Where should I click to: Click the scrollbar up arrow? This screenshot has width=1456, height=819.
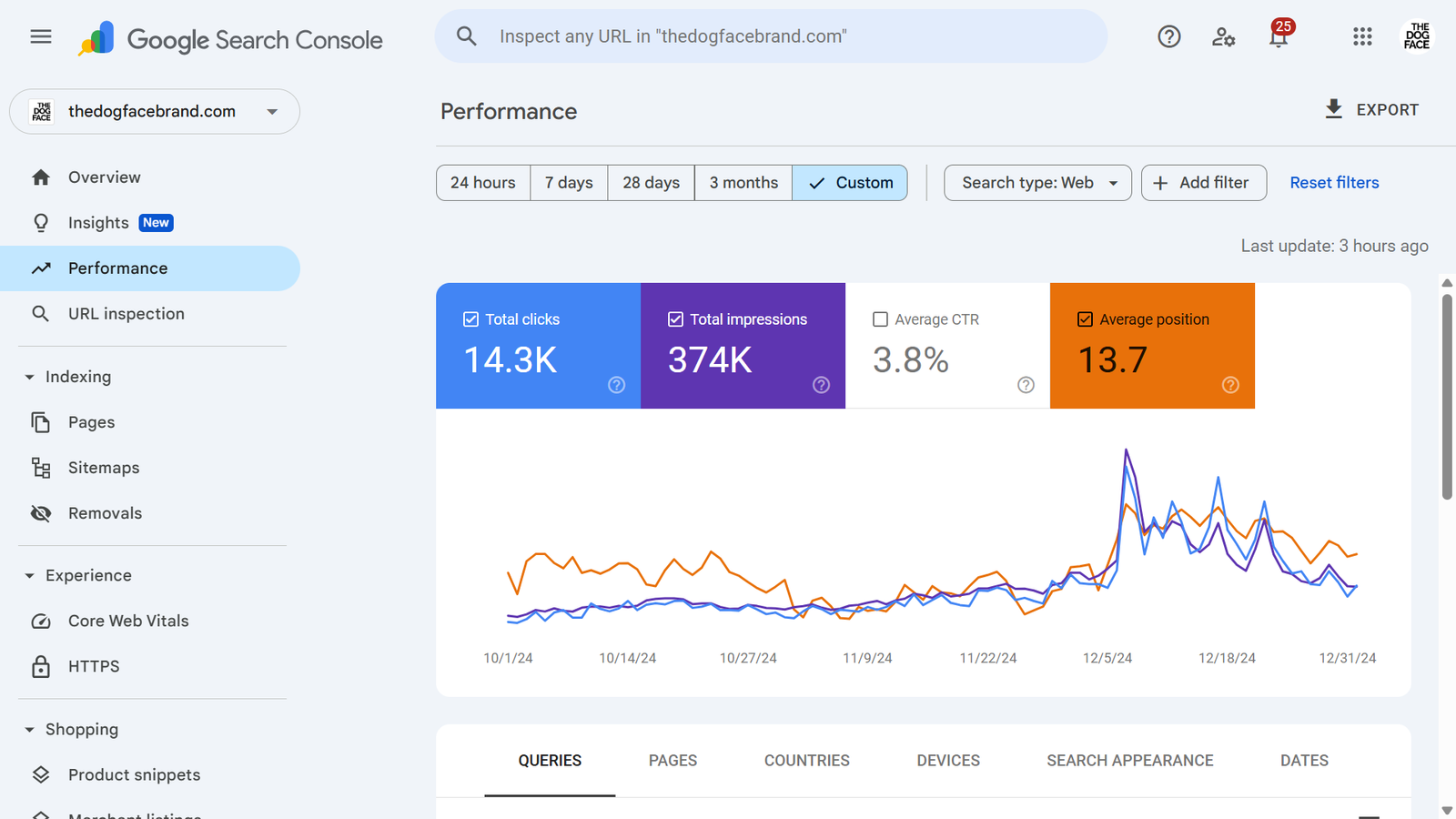(1447, 283)
